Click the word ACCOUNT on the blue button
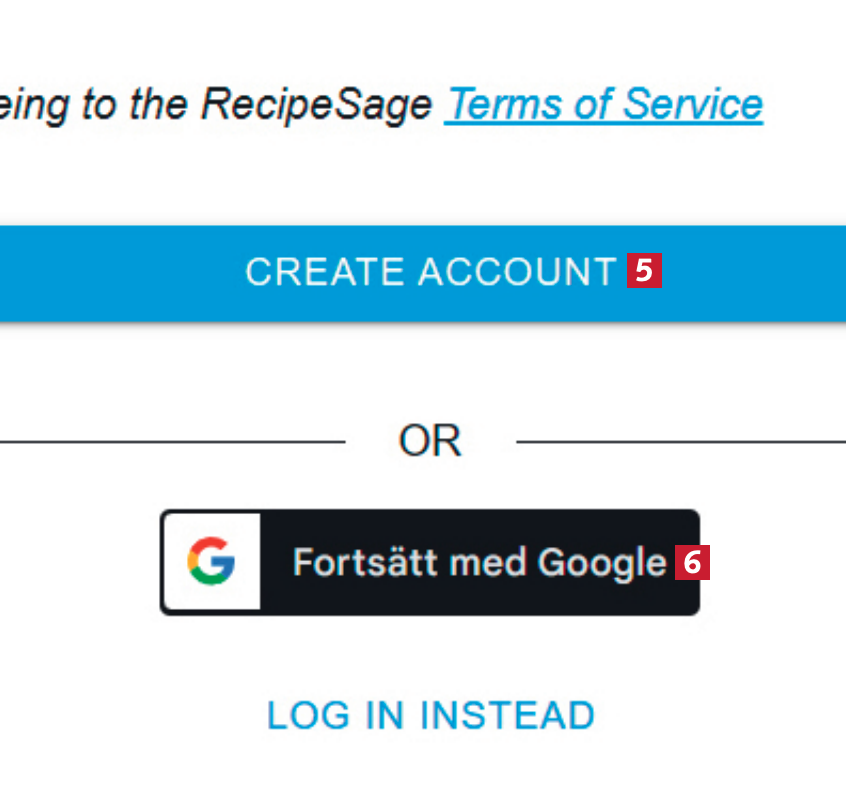This screenshot has height=804, width=846. [x=517, y=272]
